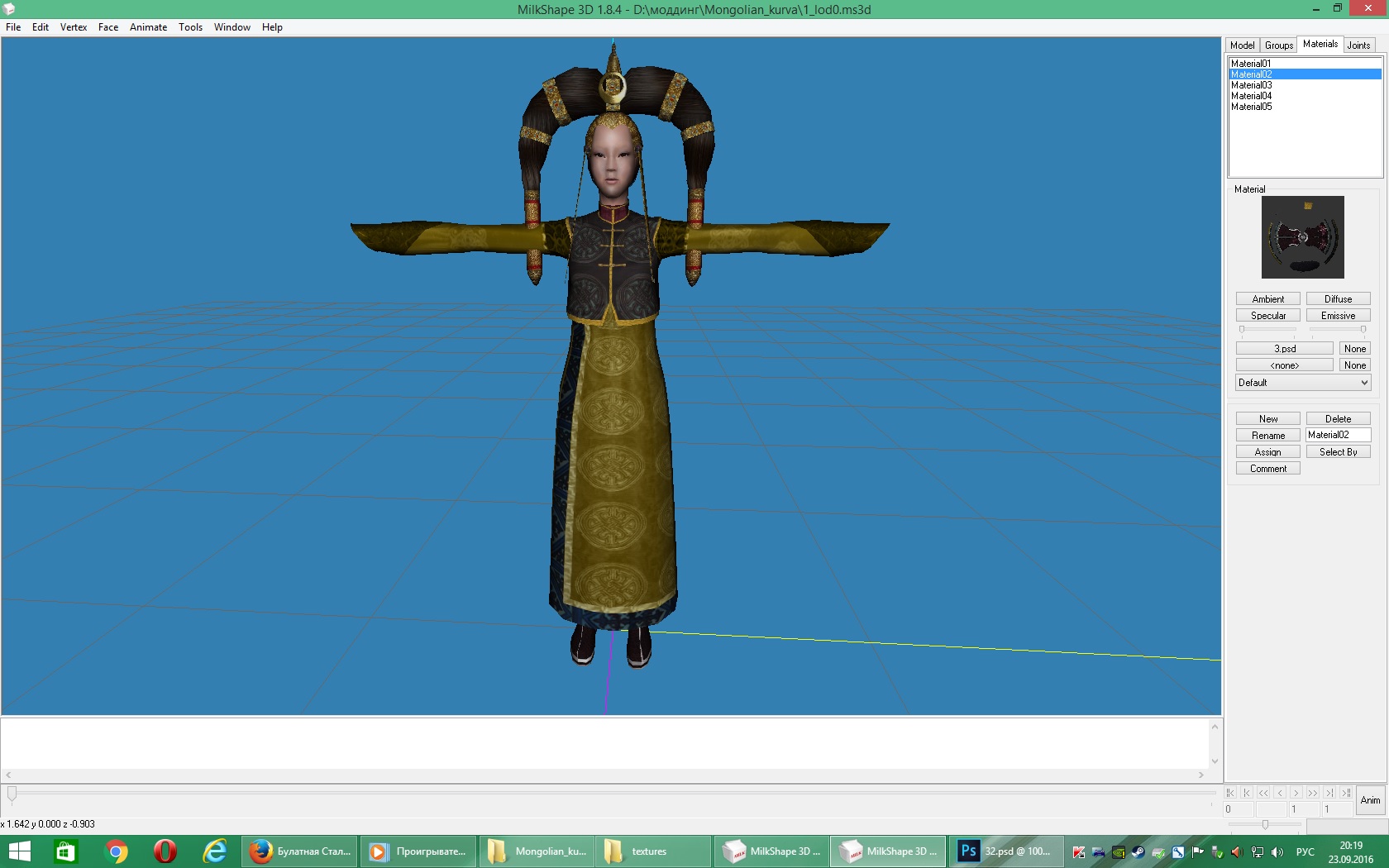
Task: Set the Specular color
Action: (x=1267, y=316)
